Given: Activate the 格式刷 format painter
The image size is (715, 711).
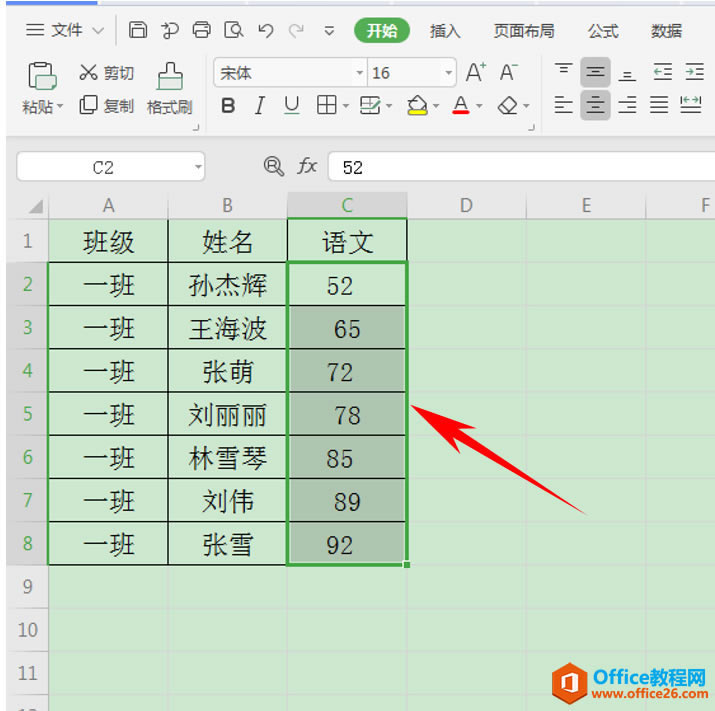Looking at the screenshot, I should click(170, 88).
